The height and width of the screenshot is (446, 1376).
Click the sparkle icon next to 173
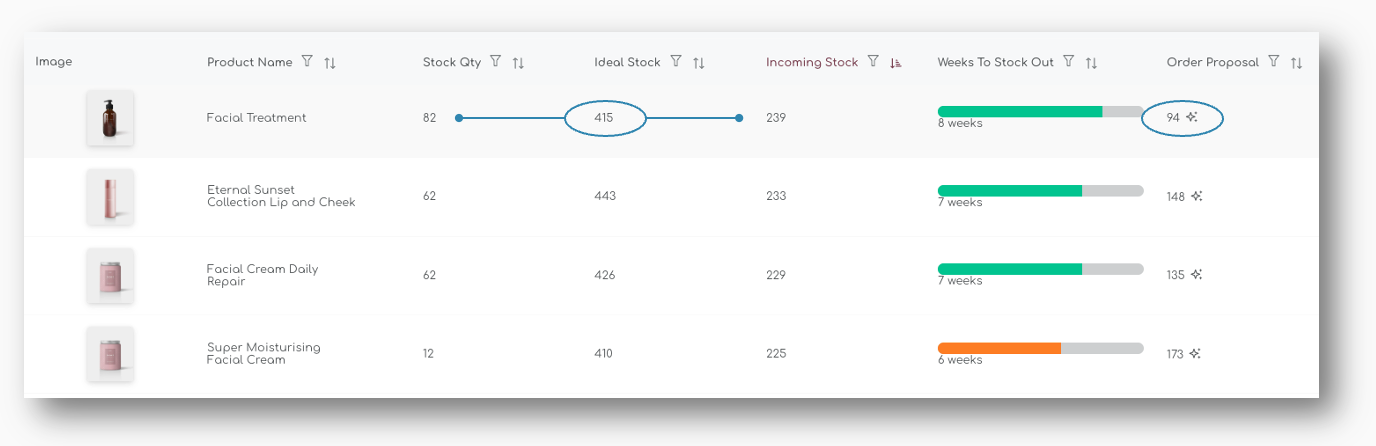tap(1196, 354)
